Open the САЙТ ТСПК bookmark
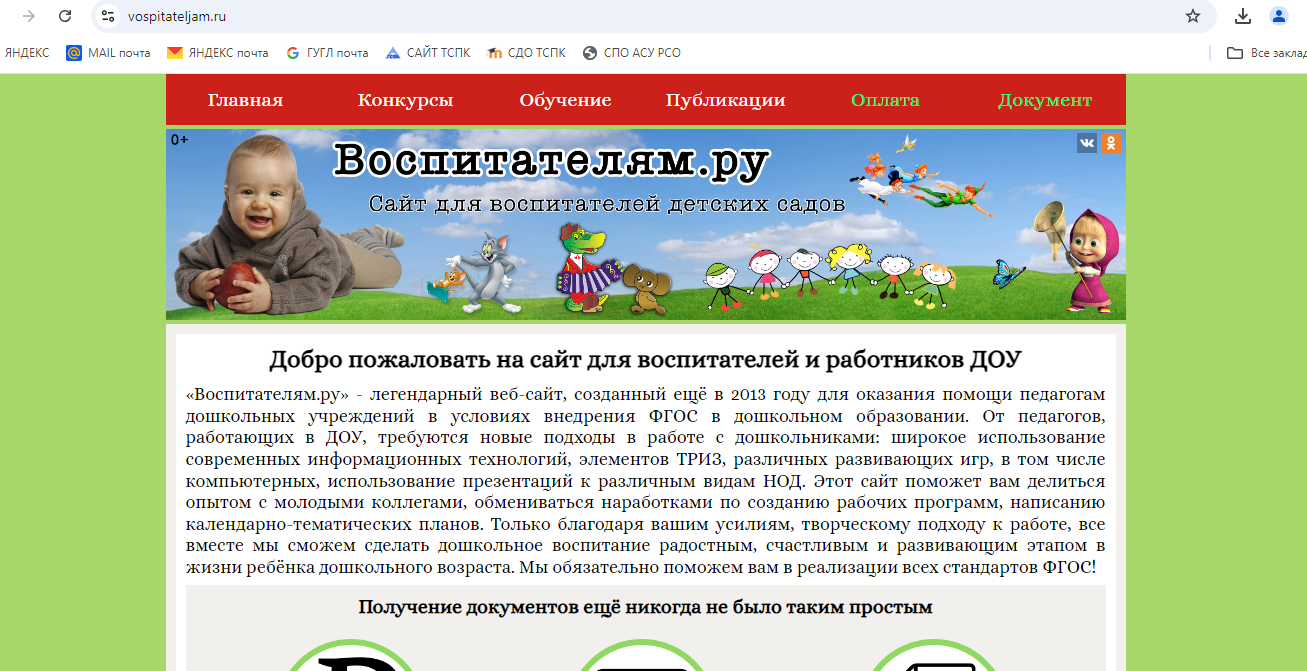Image resolution: width=1307 pixels, height=671 pixels. coord(428,53)
